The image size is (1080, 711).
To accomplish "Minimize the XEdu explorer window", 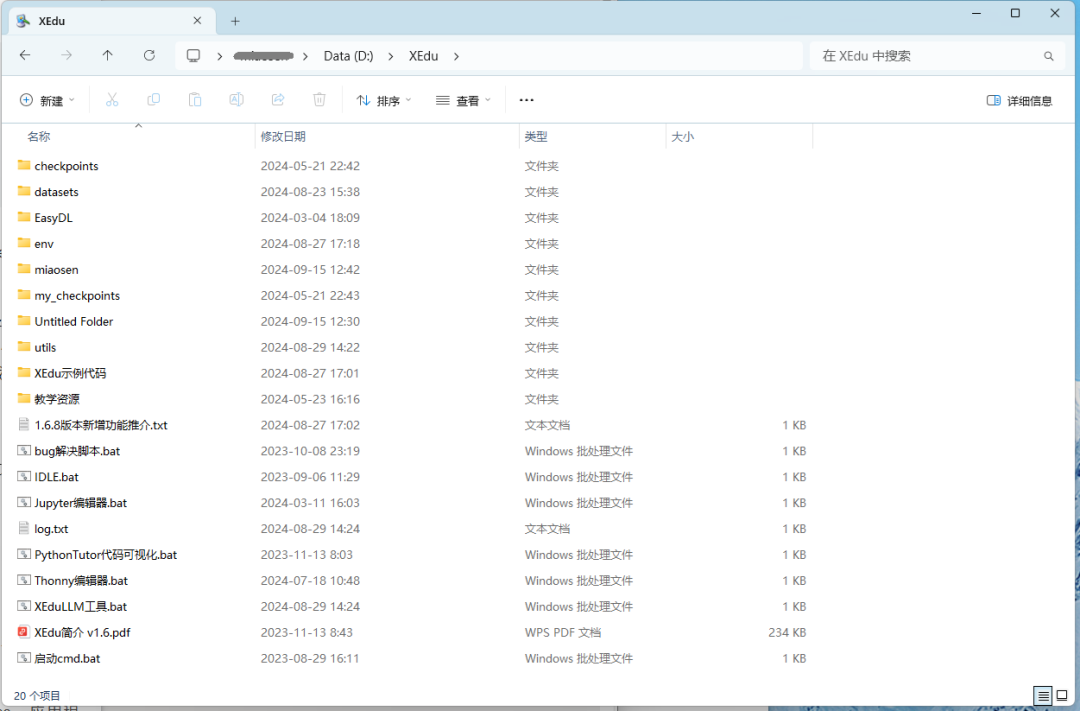I will (x=976, y=13).
